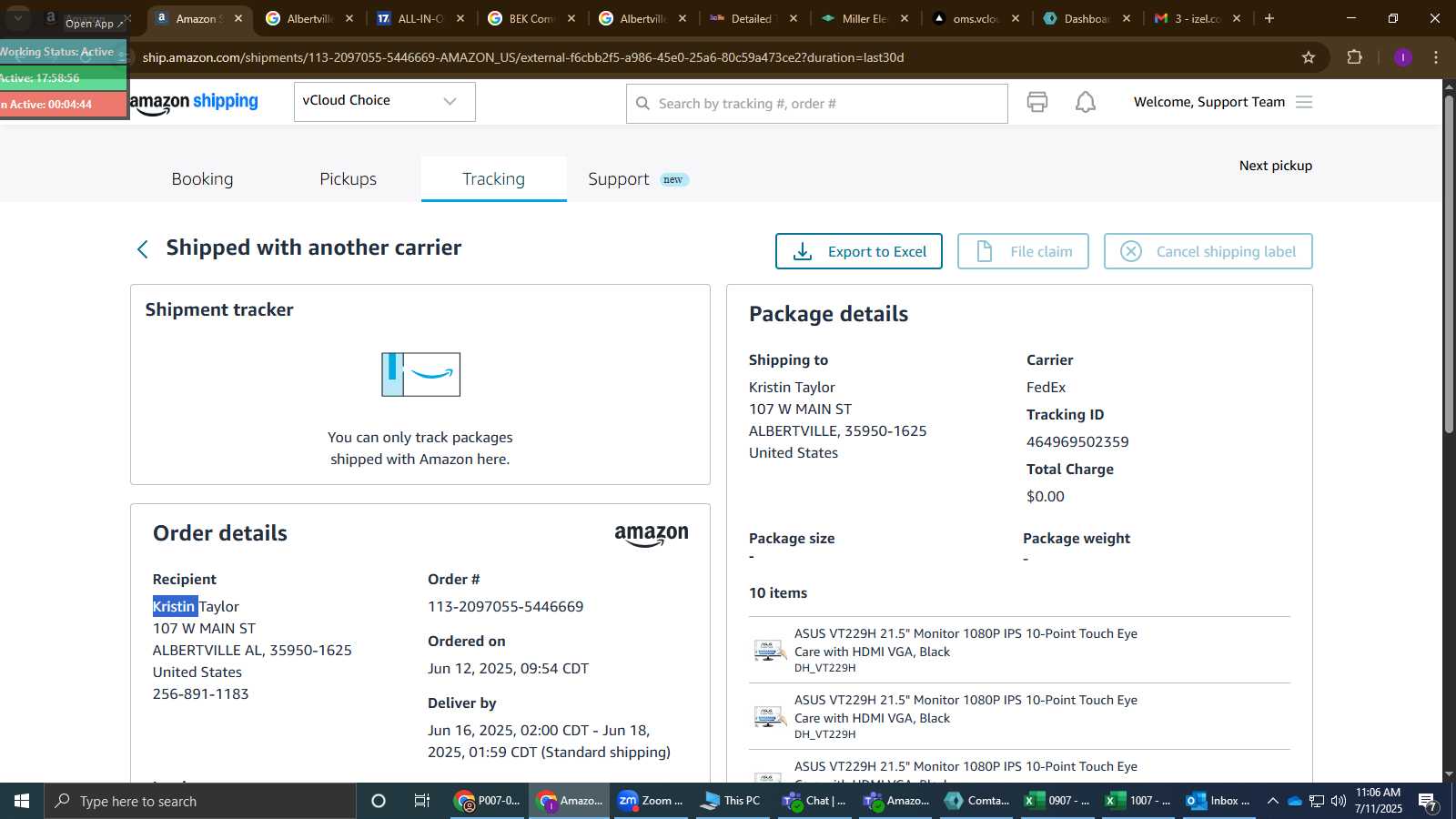Open a new browser tab
1456x819 pixels.
(1269, 18)
